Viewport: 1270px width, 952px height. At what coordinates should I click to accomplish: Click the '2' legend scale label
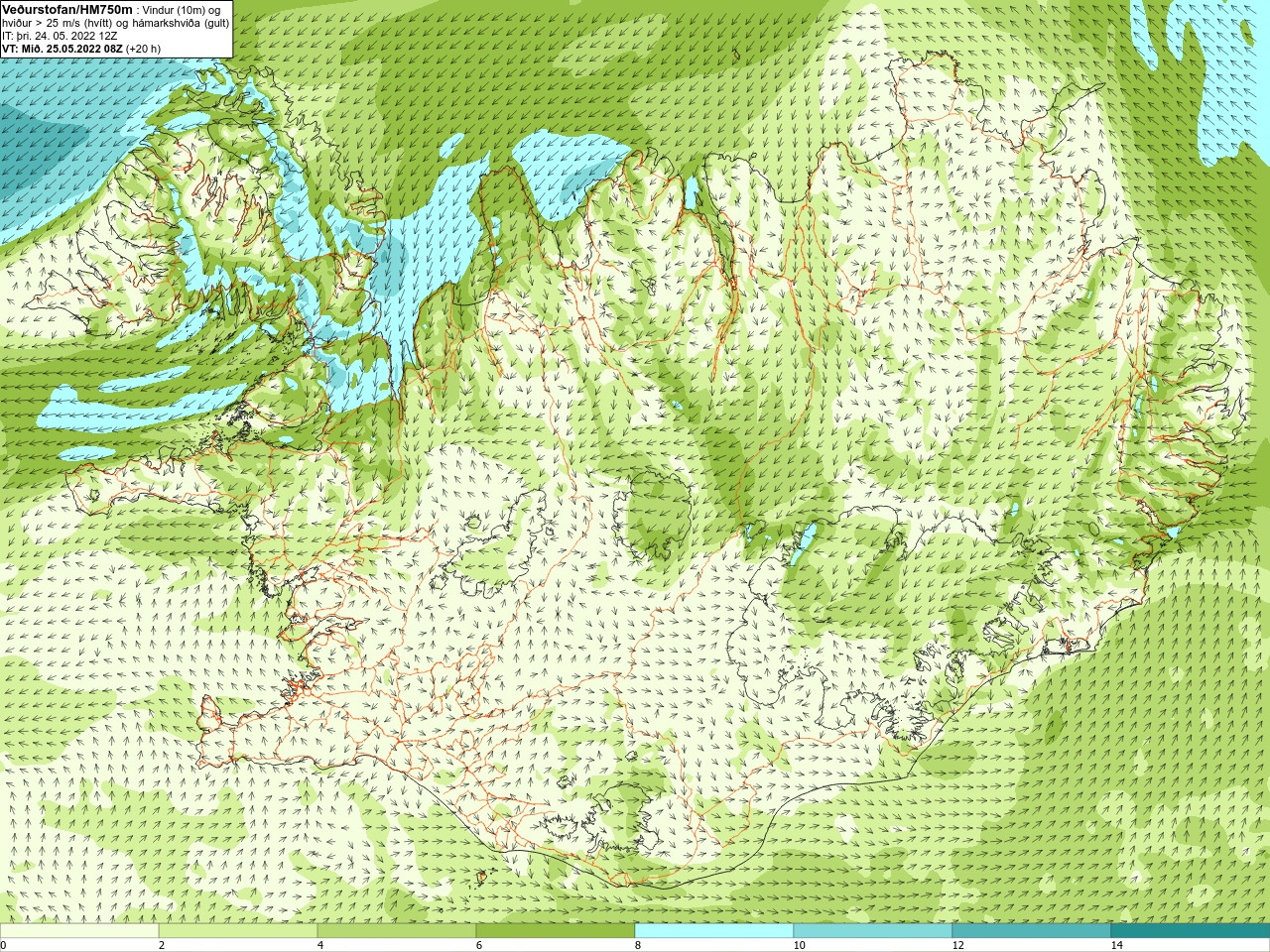[x=162, y=945]
